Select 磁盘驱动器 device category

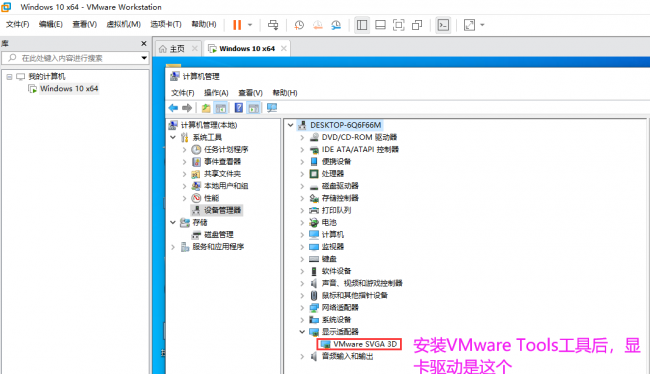pyautogui.click(x=340, y=186)
